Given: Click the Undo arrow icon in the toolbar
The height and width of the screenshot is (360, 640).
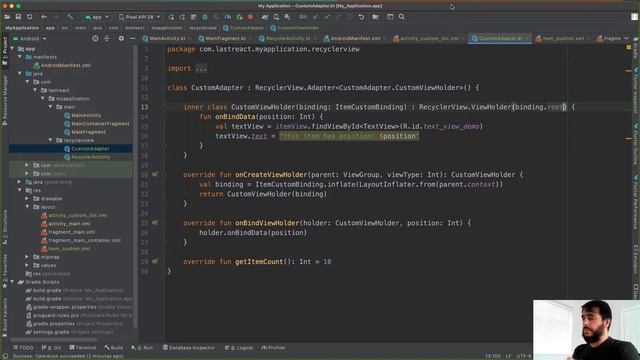Looking at the screenshot, I should point(361,17).
